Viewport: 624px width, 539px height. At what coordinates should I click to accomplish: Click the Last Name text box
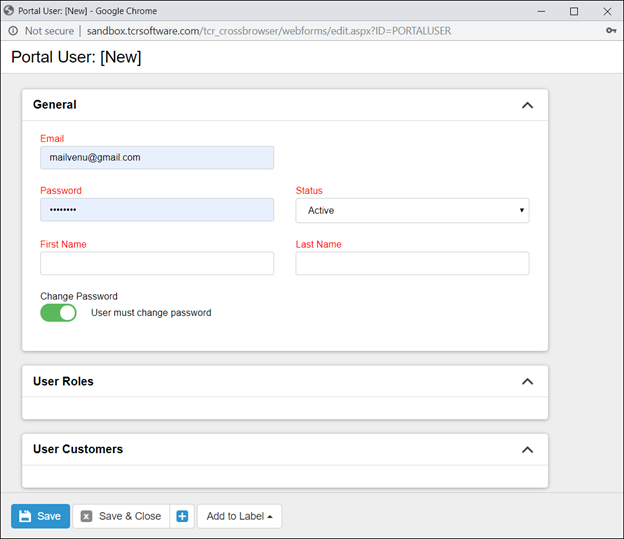click(x=412, y=263)
